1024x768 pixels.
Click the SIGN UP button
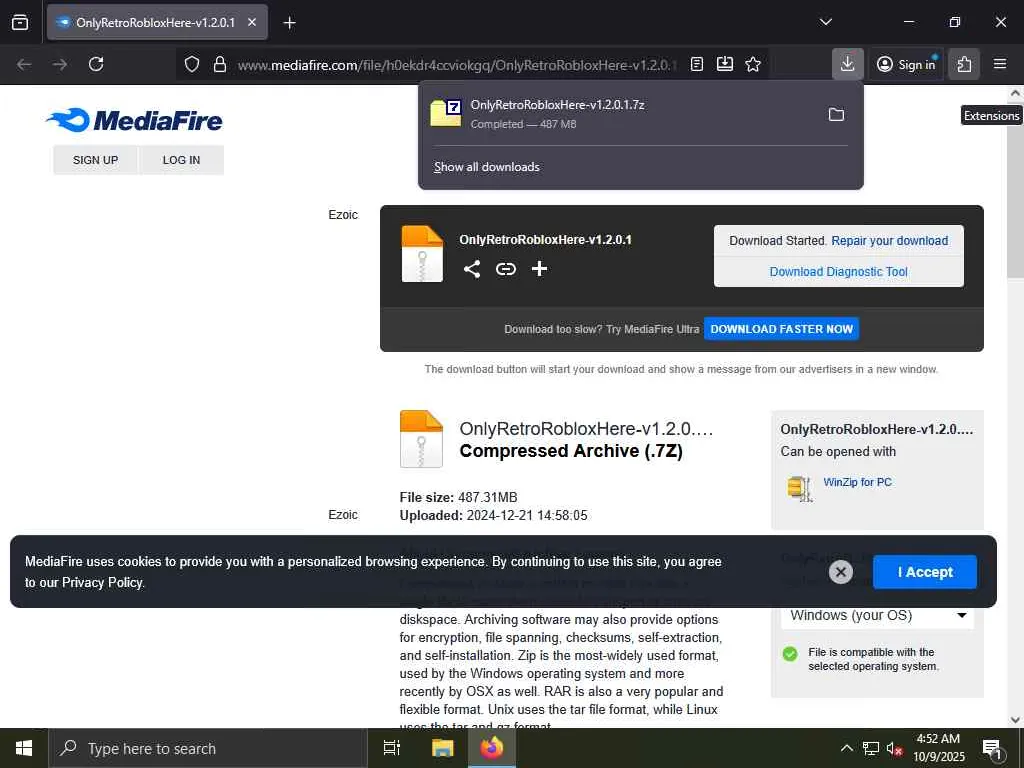pos(95,160)
